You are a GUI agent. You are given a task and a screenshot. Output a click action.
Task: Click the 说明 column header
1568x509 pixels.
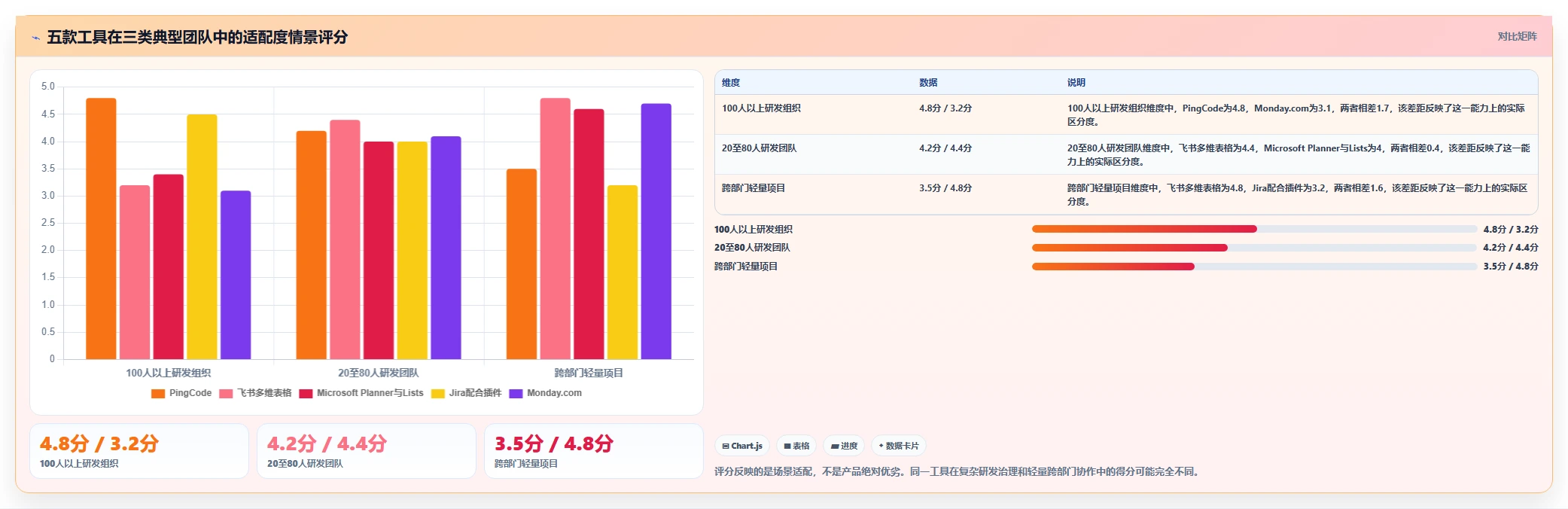click(1076, 83)
